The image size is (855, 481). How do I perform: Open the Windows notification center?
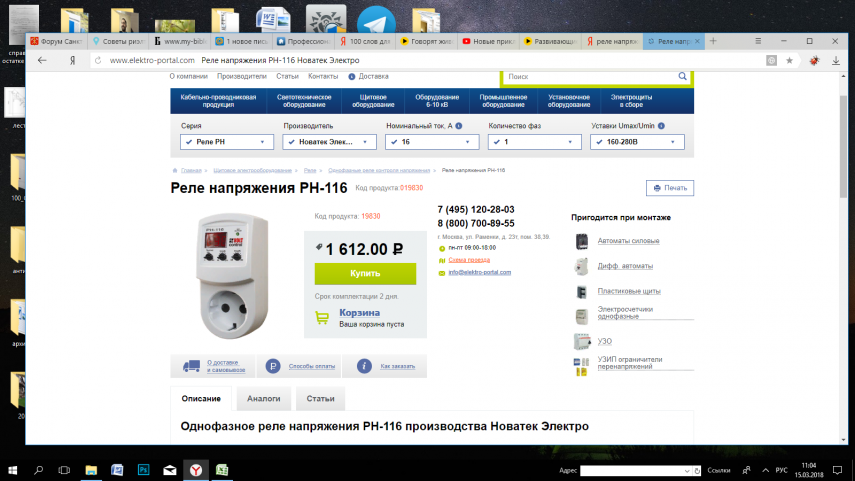838,470
